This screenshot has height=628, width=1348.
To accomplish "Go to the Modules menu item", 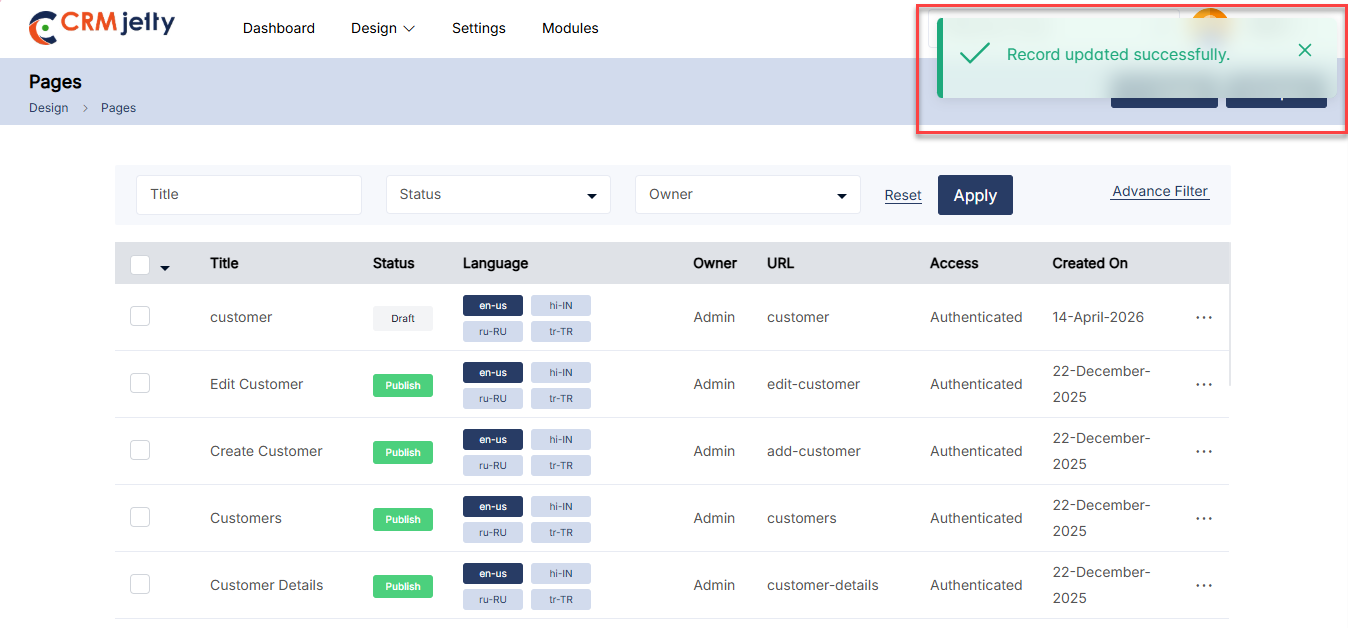I will point(570,28).
